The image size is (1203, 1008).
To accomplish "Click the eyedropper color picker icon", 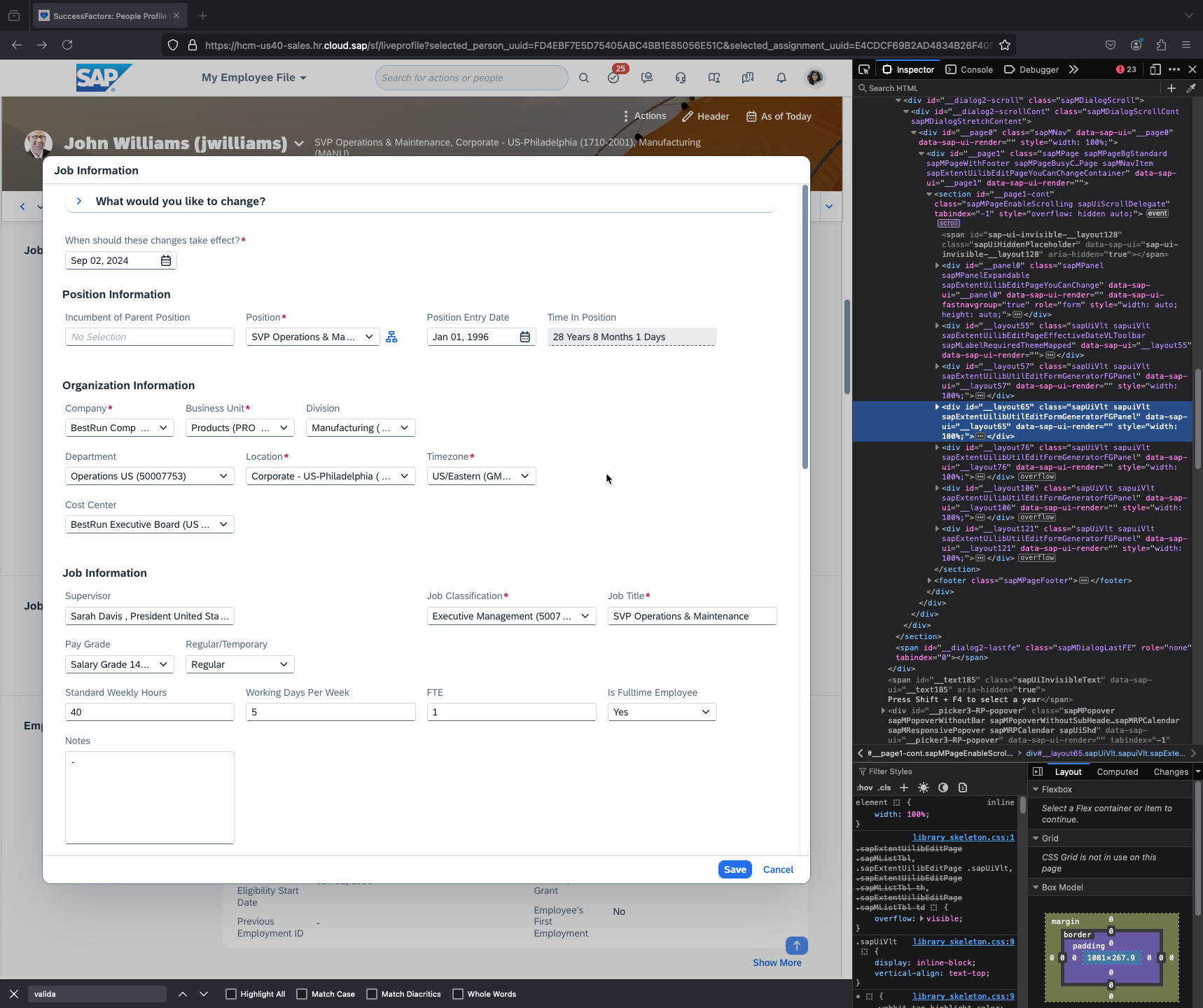I will [1191, 88].
